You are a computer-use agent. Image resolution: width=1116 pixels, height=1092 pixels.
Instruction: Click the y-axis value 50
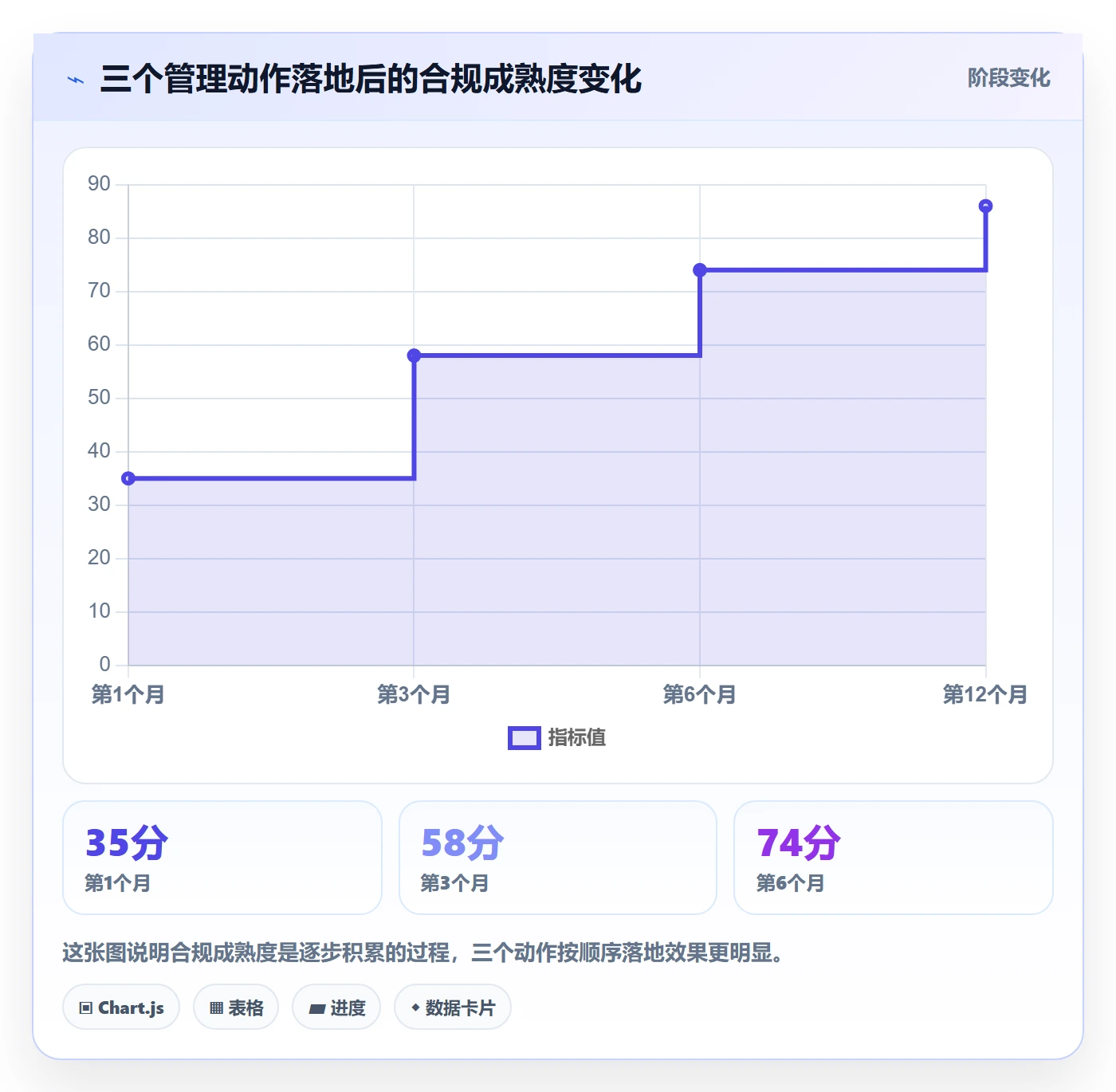point(99,398)
